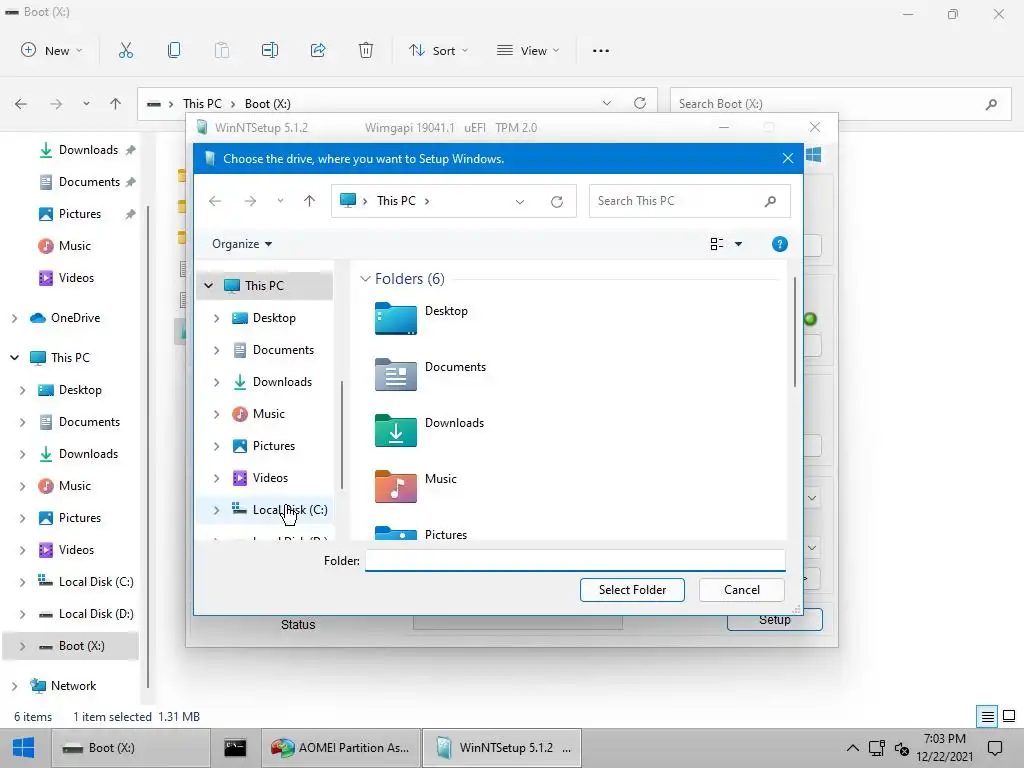This screenshot has width=1024, height=768.
Task: Refresh the Boot (X:) address bar
Action: [640, 103]
